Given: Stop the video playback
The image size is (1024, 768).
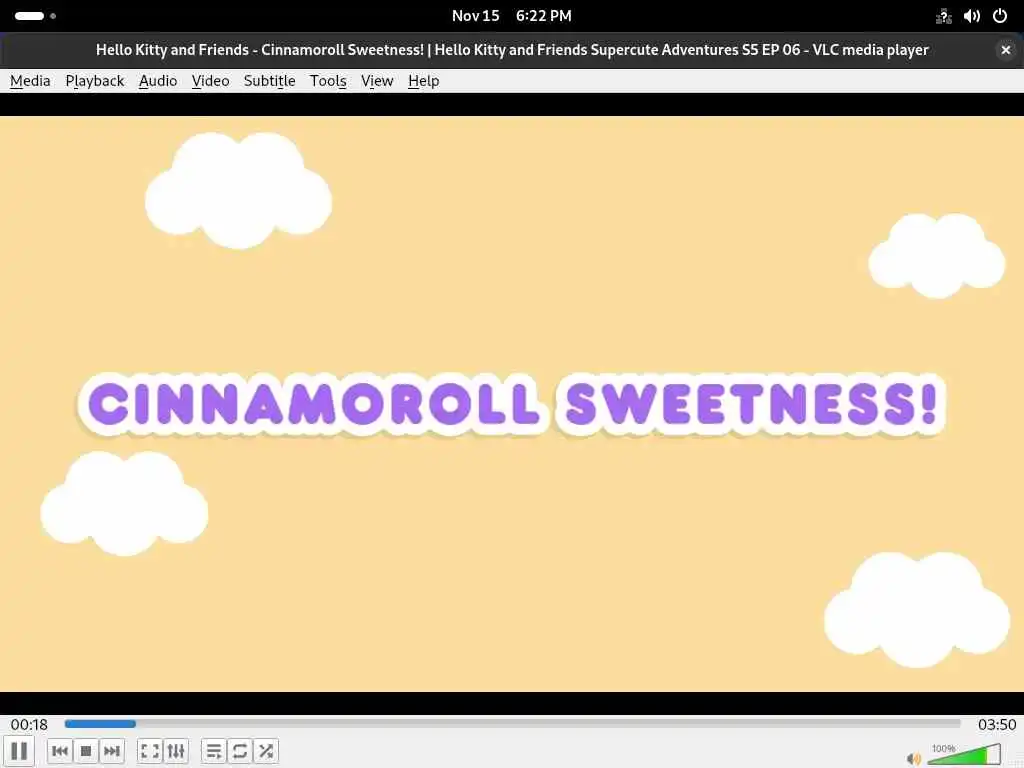Looking at the screenshot, I should [86, 751].
